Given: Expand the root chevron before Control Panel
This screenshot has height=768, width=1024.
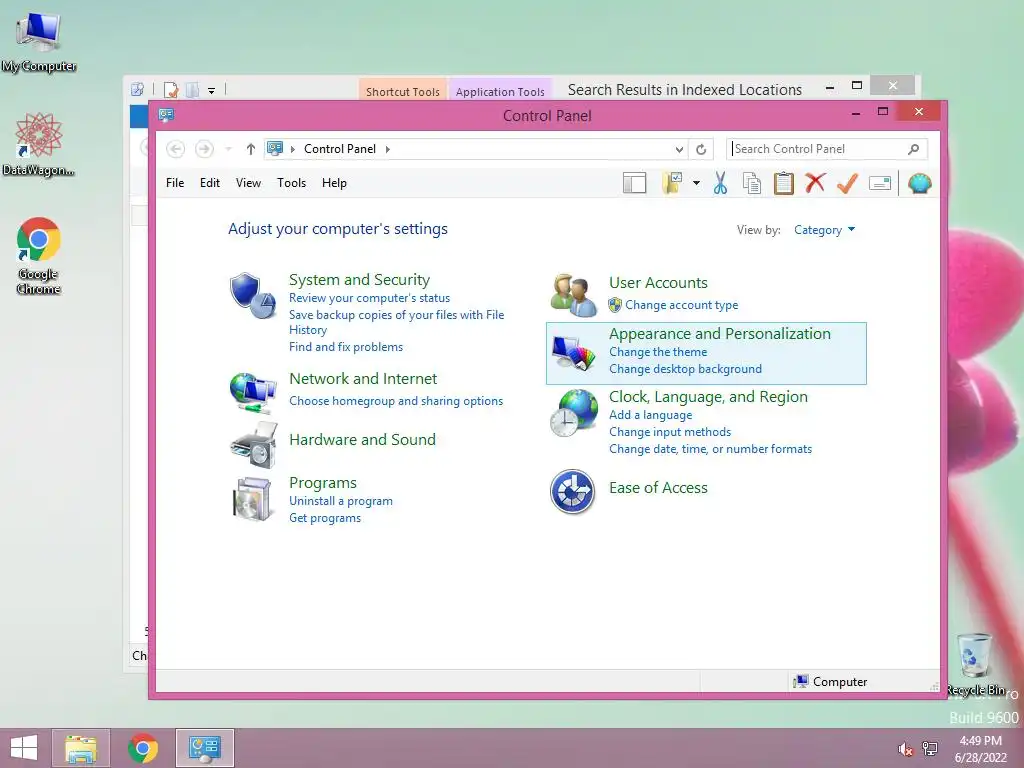Looking at the screenshot, I should [293, 150].
